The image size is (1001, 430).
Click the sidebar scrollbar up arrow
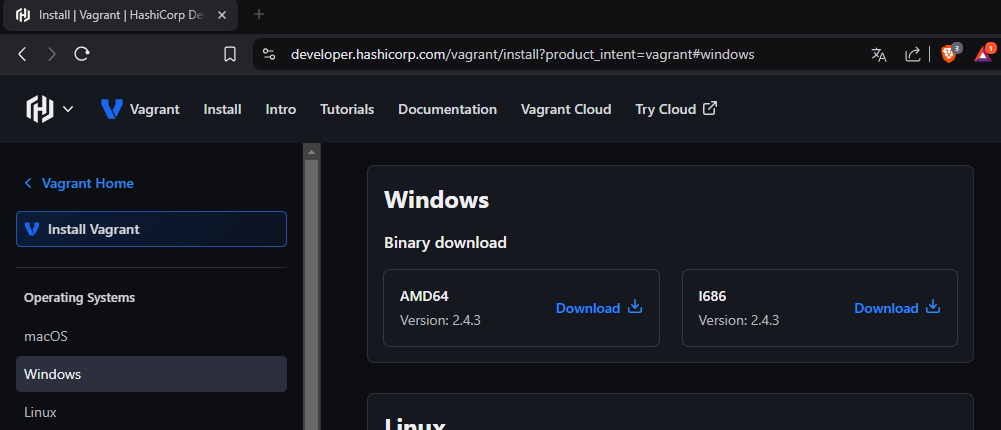(311, 152)
